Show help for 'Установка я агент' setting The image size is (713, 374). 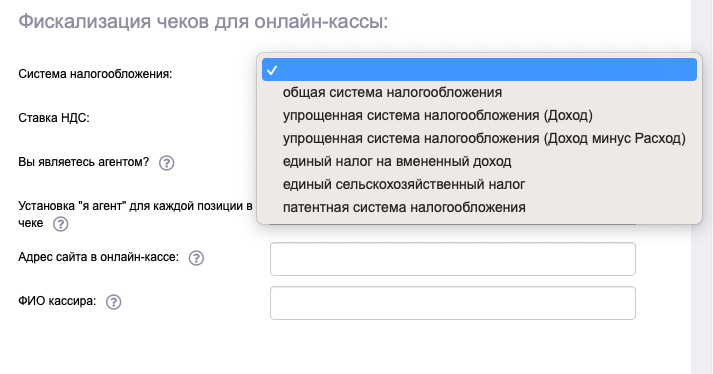coord(60,224)
